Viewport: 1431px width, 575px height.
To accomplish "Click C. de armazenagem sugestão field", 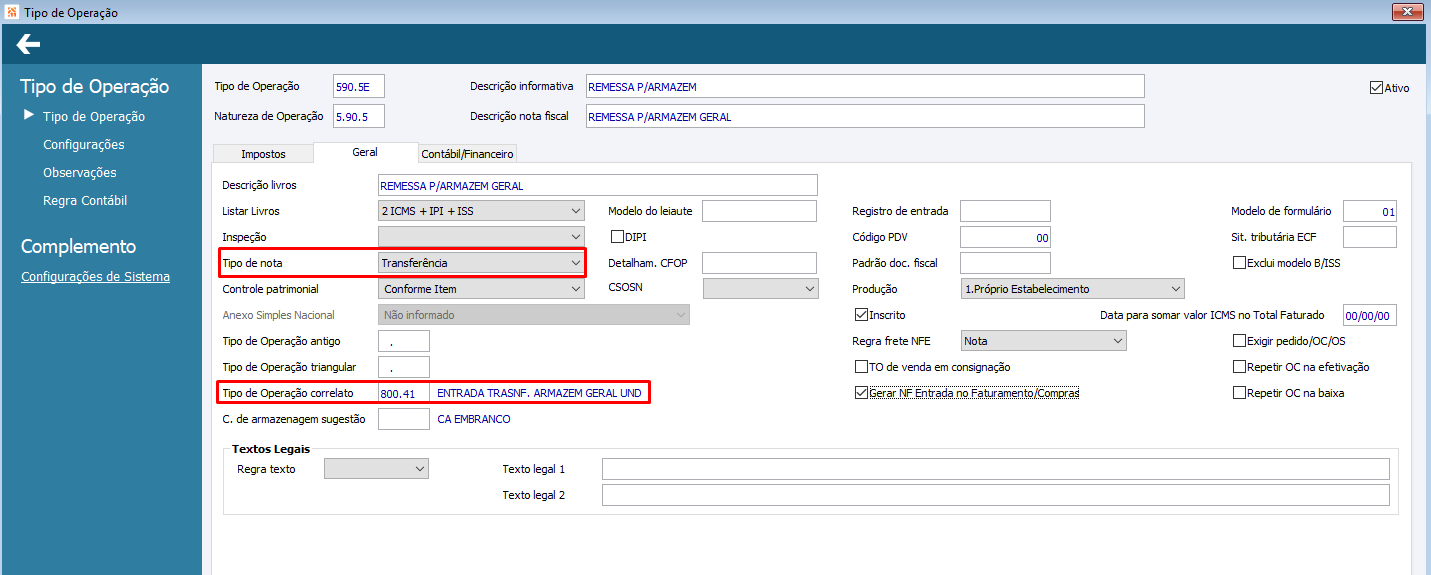I will pos(404,419).
